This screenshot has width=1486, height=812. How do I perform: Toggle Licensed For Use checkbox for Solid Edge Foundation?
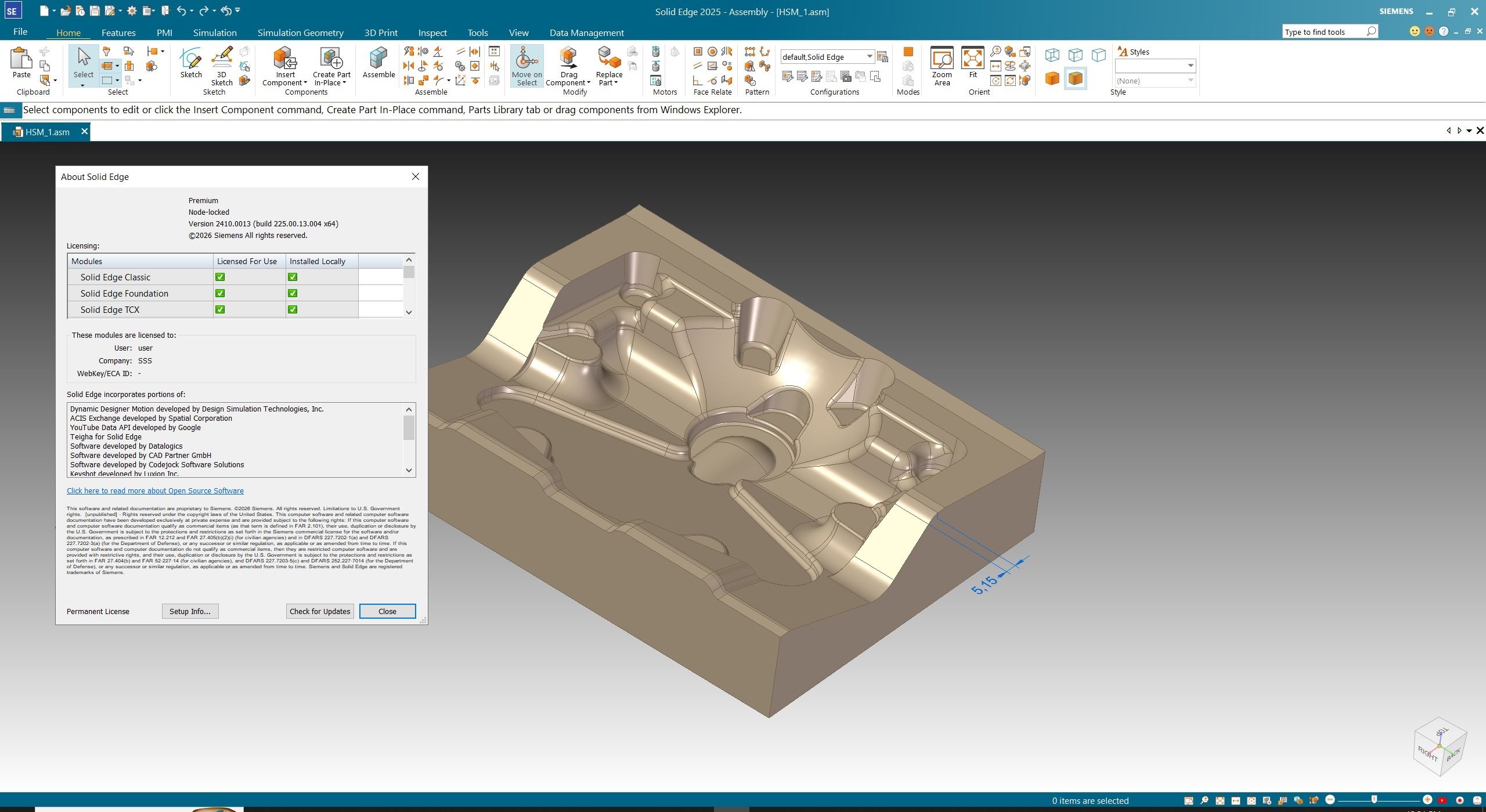coord(220,293)
